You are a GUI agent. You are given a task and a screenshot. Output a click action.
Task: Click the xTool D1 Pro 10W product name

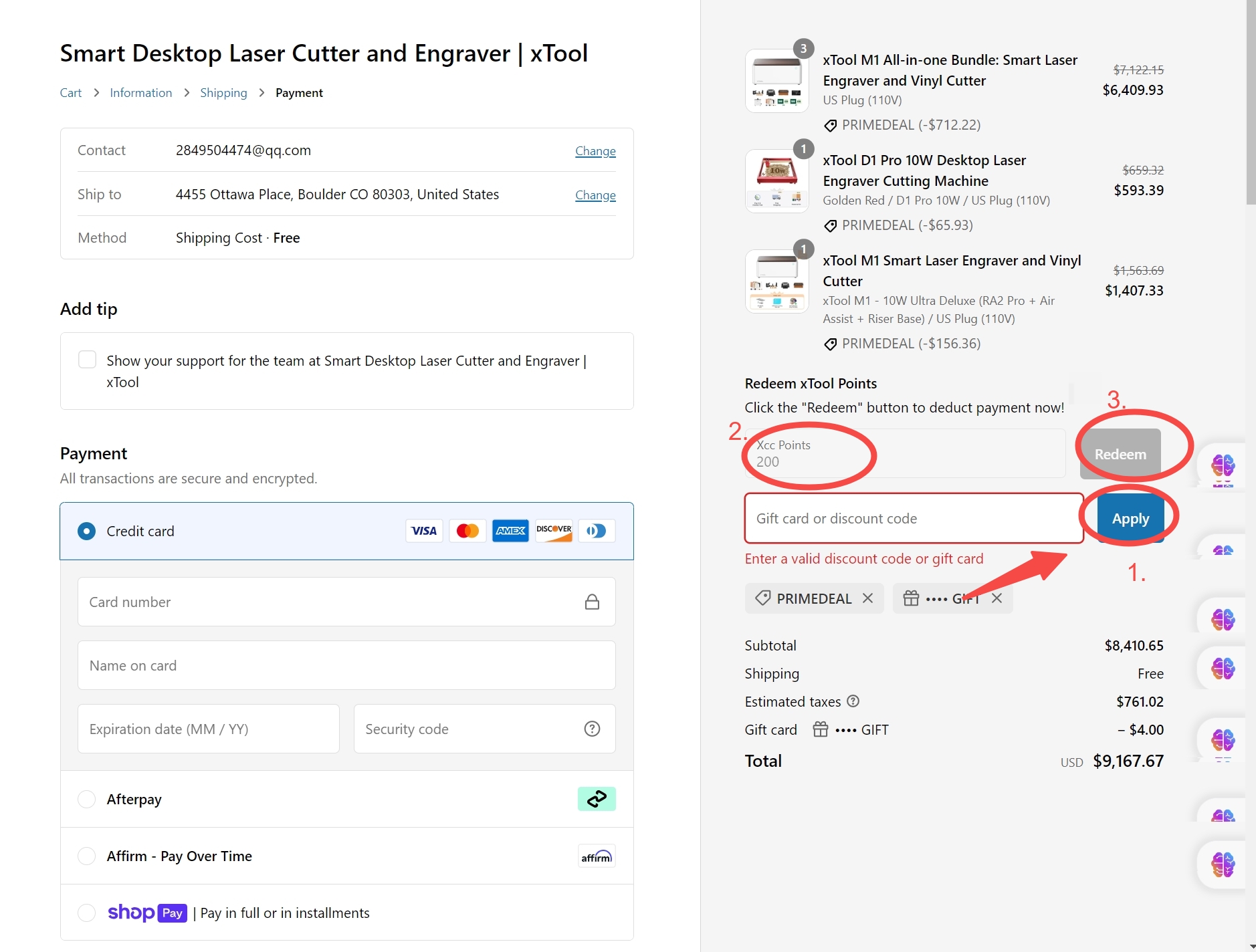pyautogui.click(x=924, y=170)
